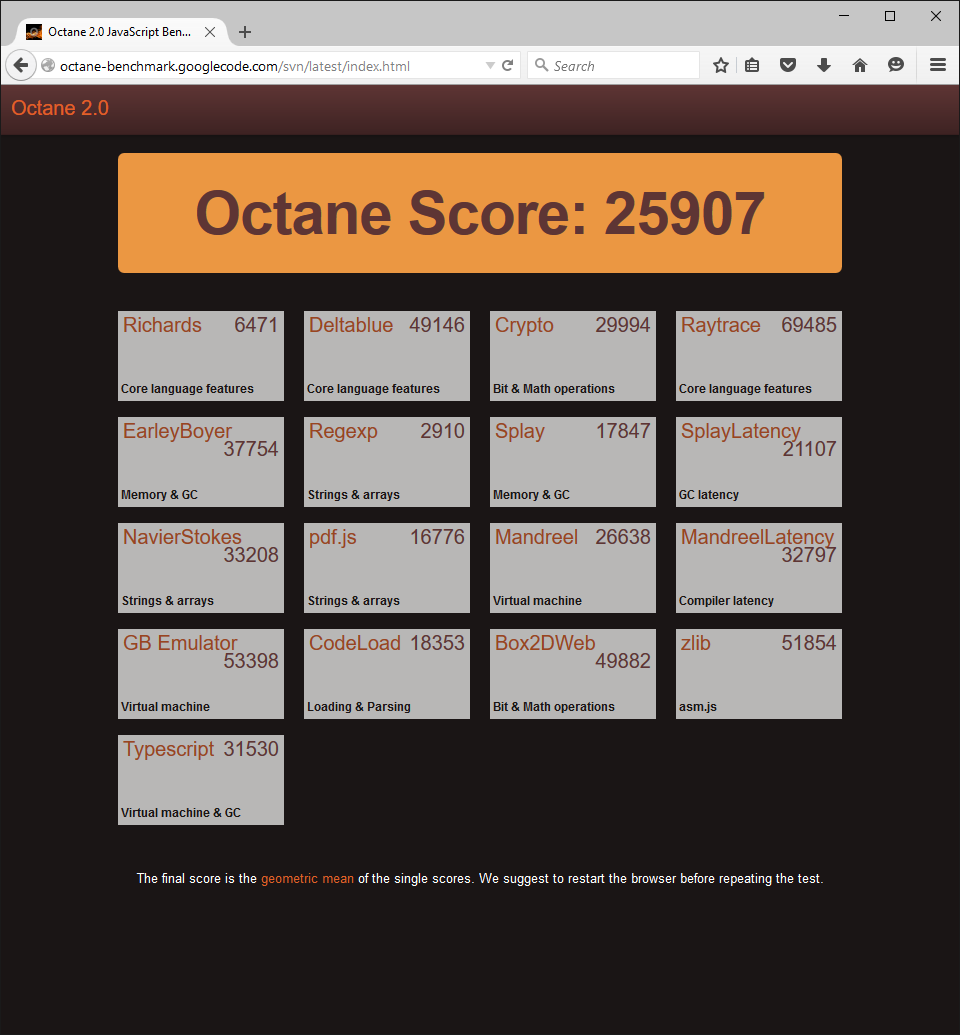This screenshot has height=1035, width=960.
Task: Open the Downloads arrow icon
Action: pos(823,65)
